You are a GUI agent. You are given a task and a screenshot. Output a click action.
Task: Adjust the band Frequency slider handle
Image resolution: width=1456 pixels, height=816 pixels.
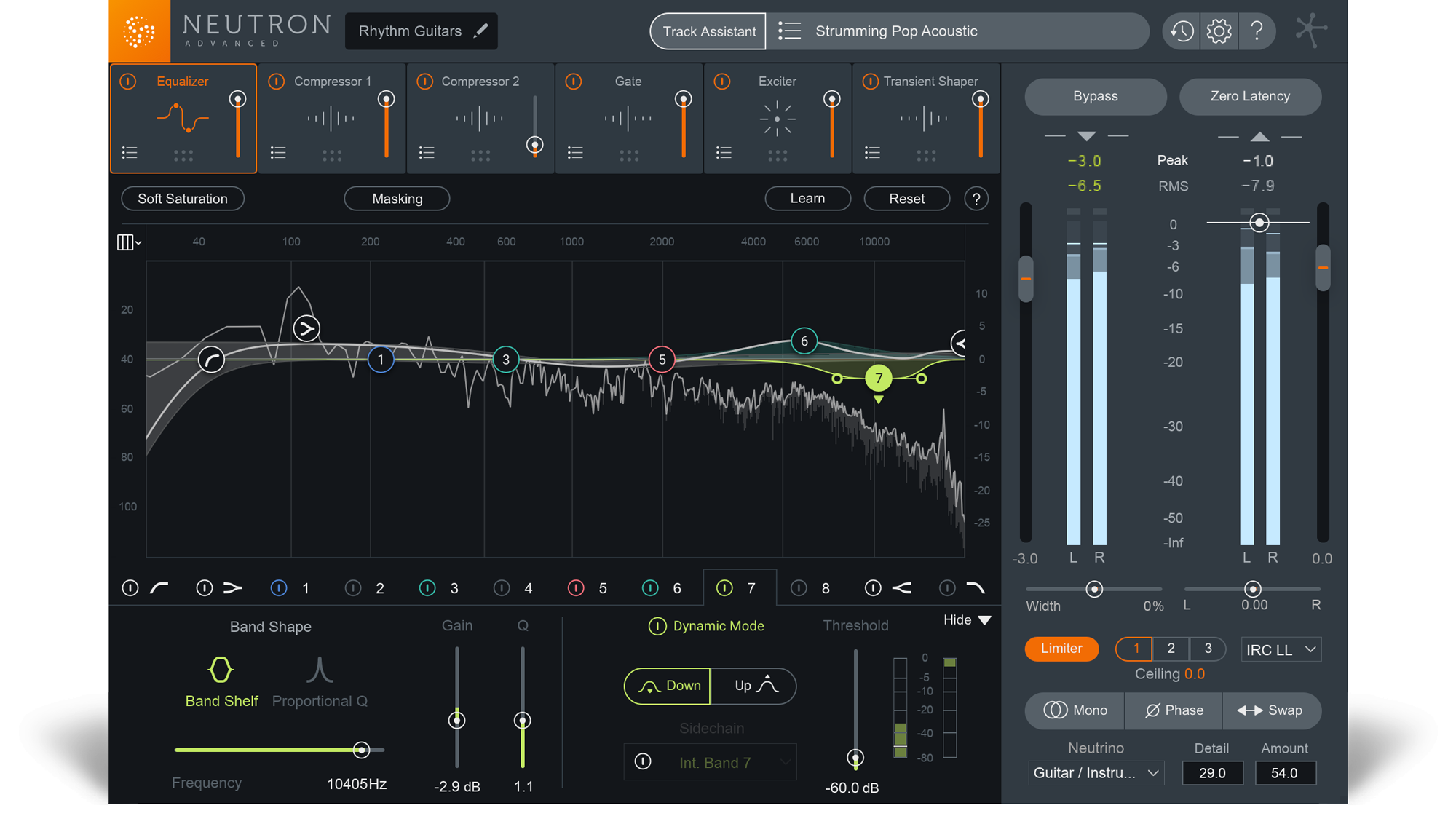361,750
